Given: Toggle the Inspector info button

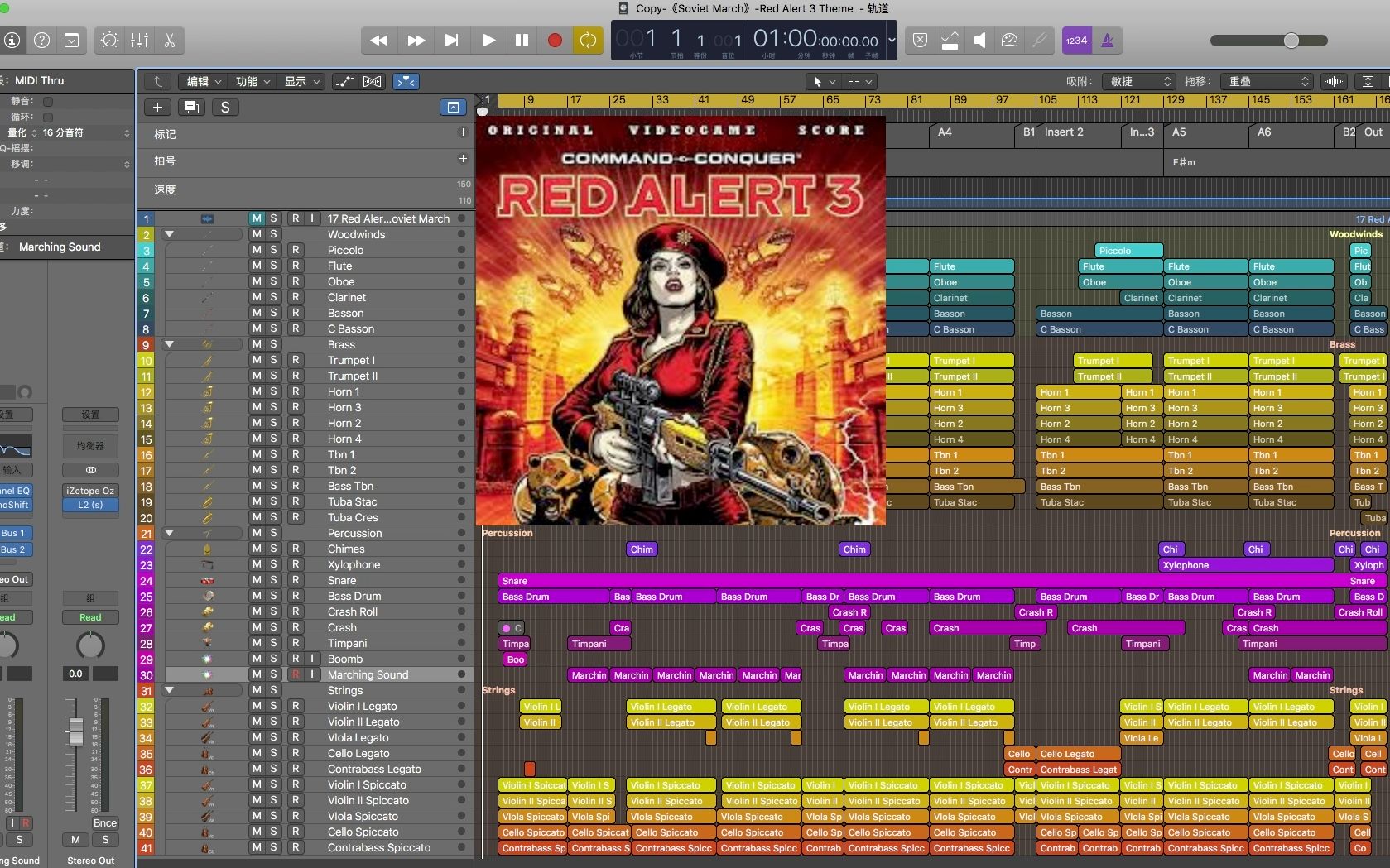Looking at the screenshot, I should coord(12,40).
